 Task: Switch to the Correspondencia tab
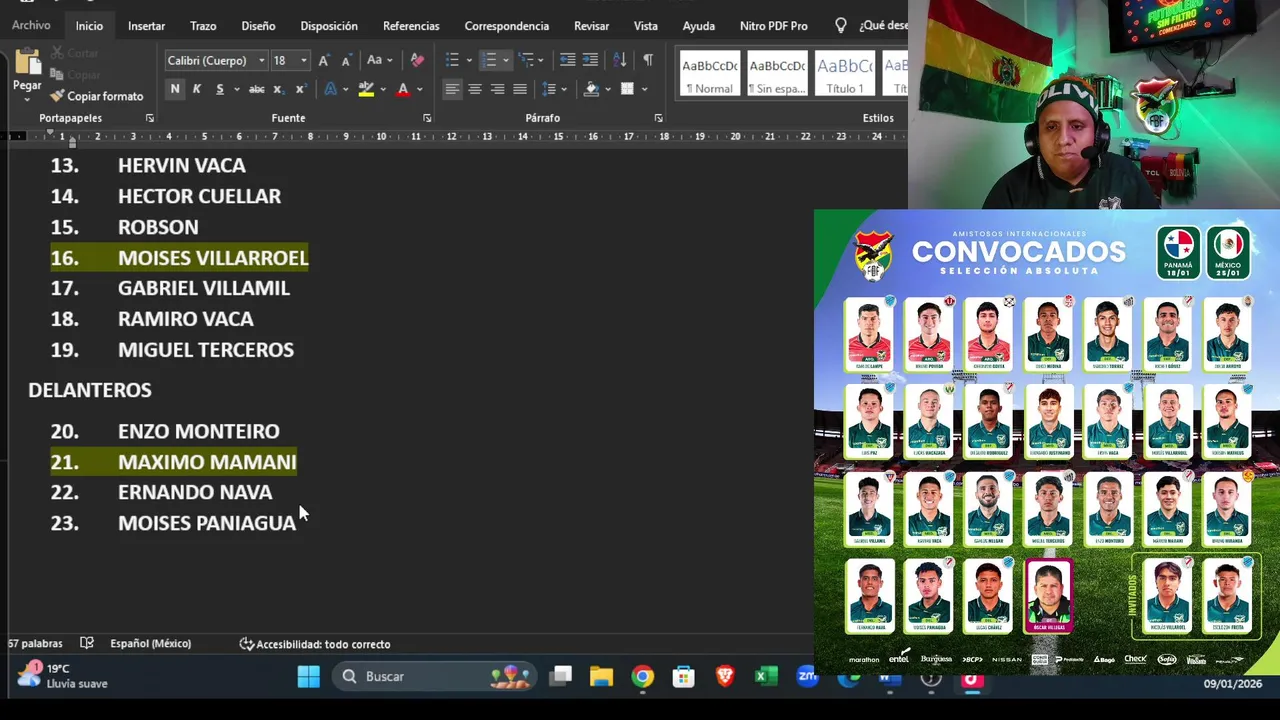pos(507,26)
